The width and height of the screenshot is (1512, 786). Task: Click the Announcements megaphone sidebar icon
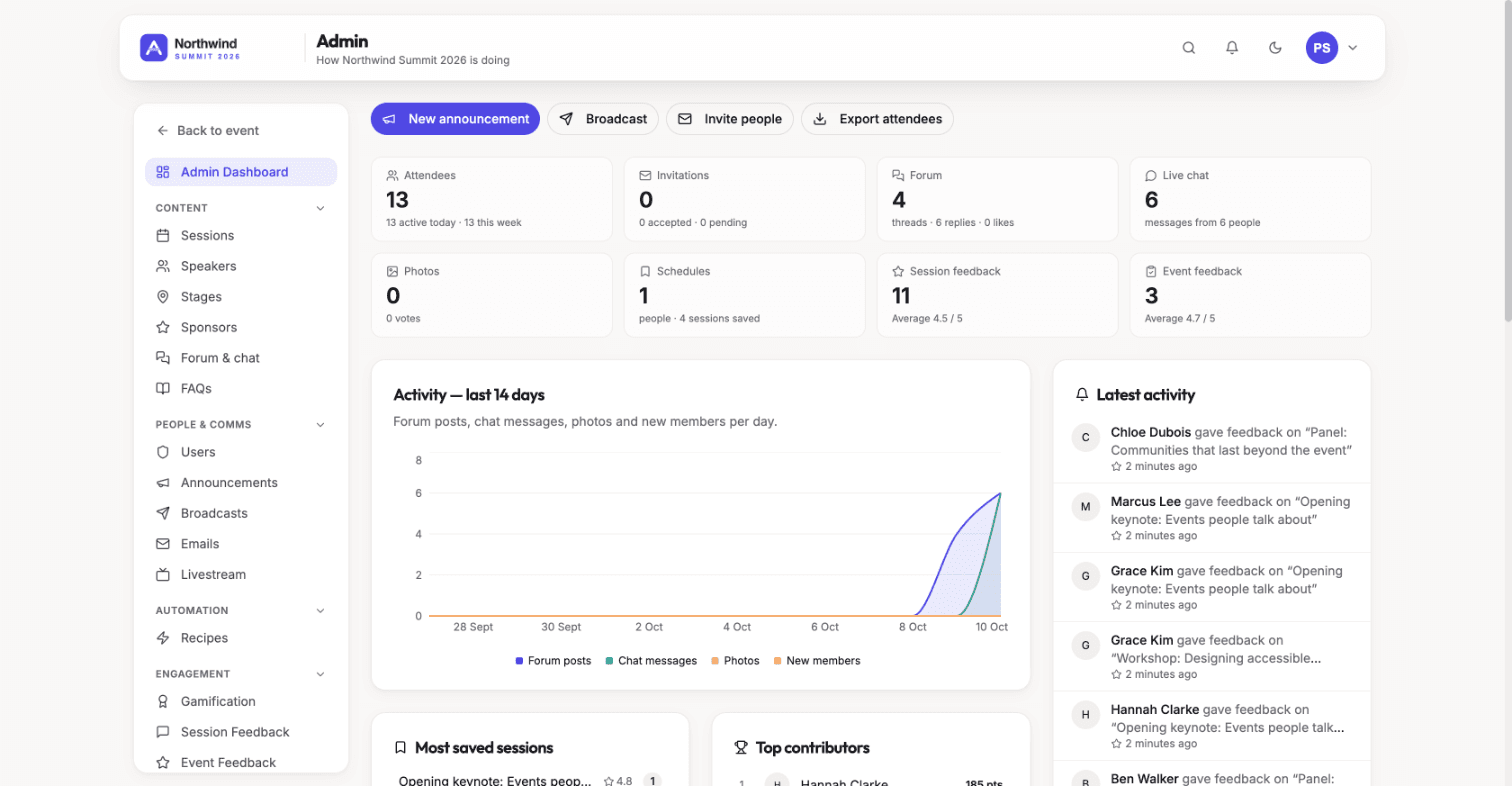coord(163,483)
